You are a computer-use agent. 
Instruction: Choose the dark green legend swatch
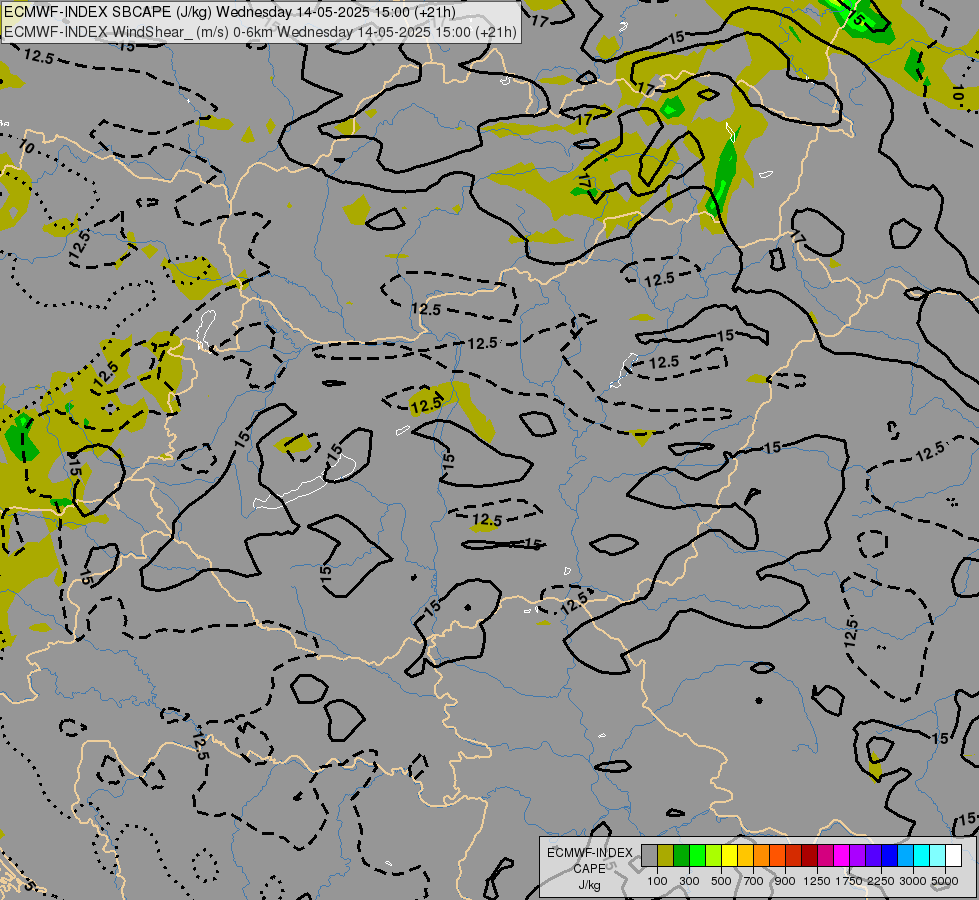(x=681, y=855)
